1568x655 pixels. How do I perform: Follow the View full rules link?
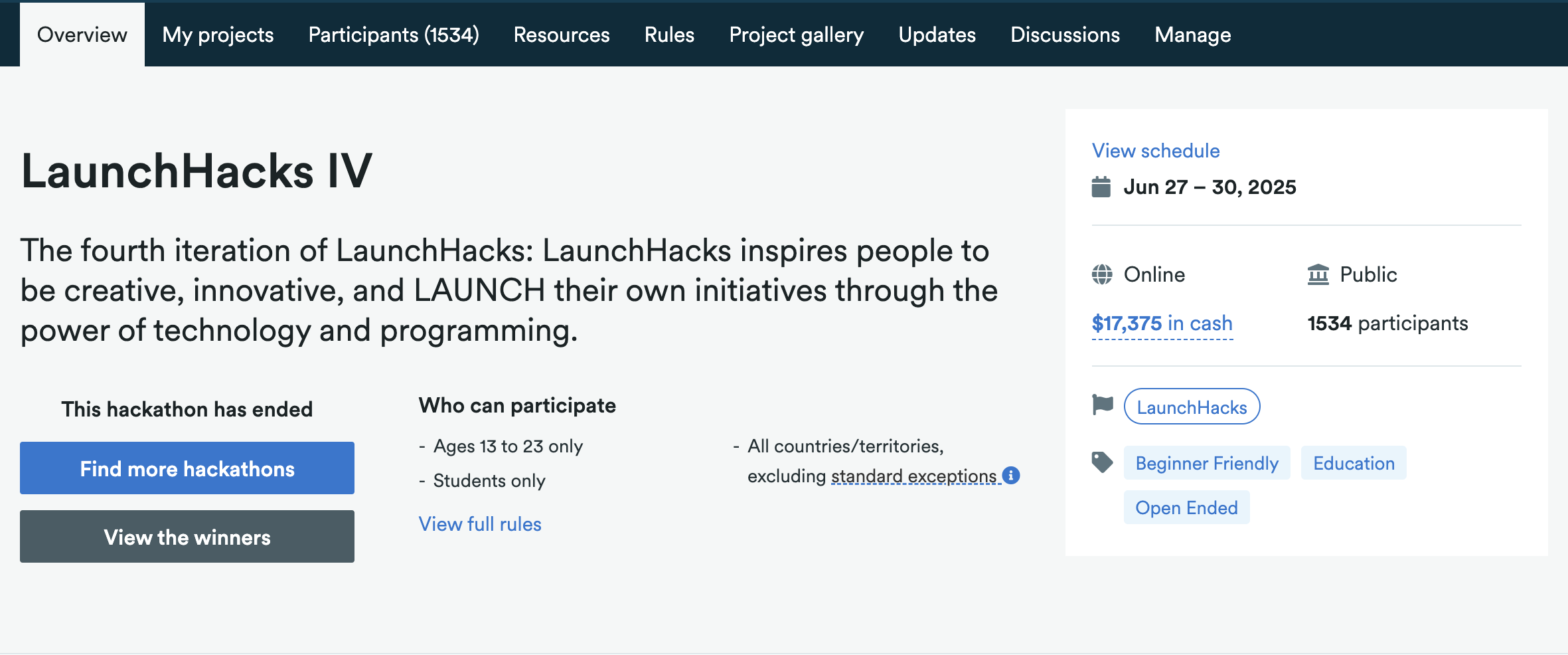point(480,524)
